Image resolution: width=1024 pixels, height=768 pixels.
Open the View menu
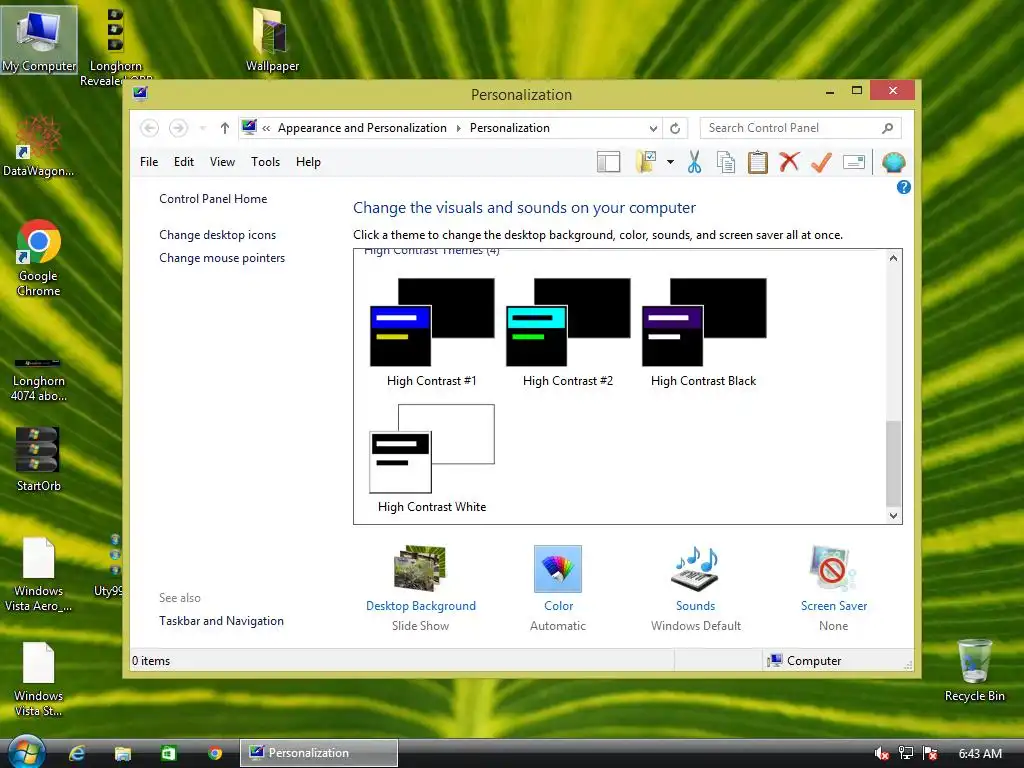pyautogui.click(x=222, y=162)
